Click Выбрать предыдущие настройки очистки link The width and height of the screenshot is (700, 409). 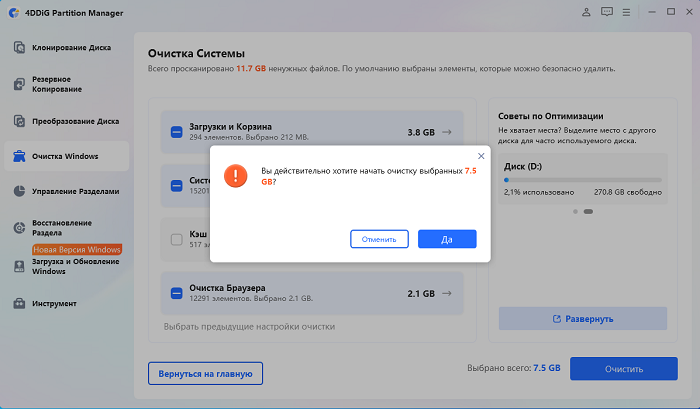click(x=249, y=327)
